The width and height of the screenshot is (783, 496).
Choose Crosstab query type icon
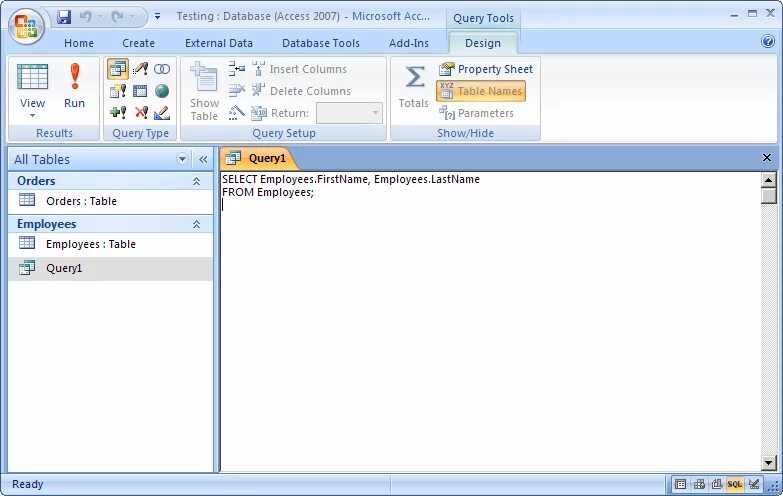tap(140, 91)
